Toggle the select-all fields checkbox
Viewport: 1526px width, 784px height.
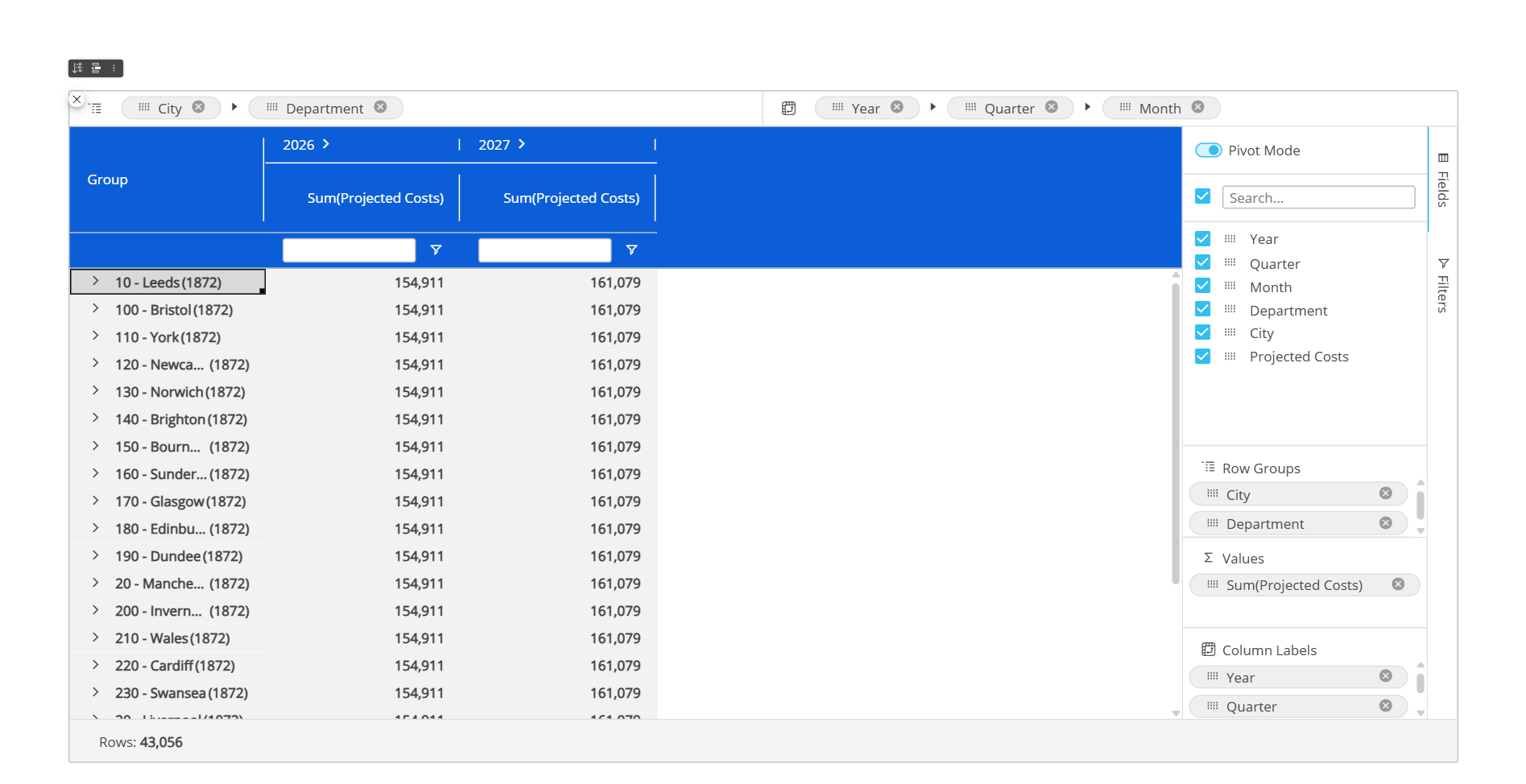click(x=1203, y=196)
